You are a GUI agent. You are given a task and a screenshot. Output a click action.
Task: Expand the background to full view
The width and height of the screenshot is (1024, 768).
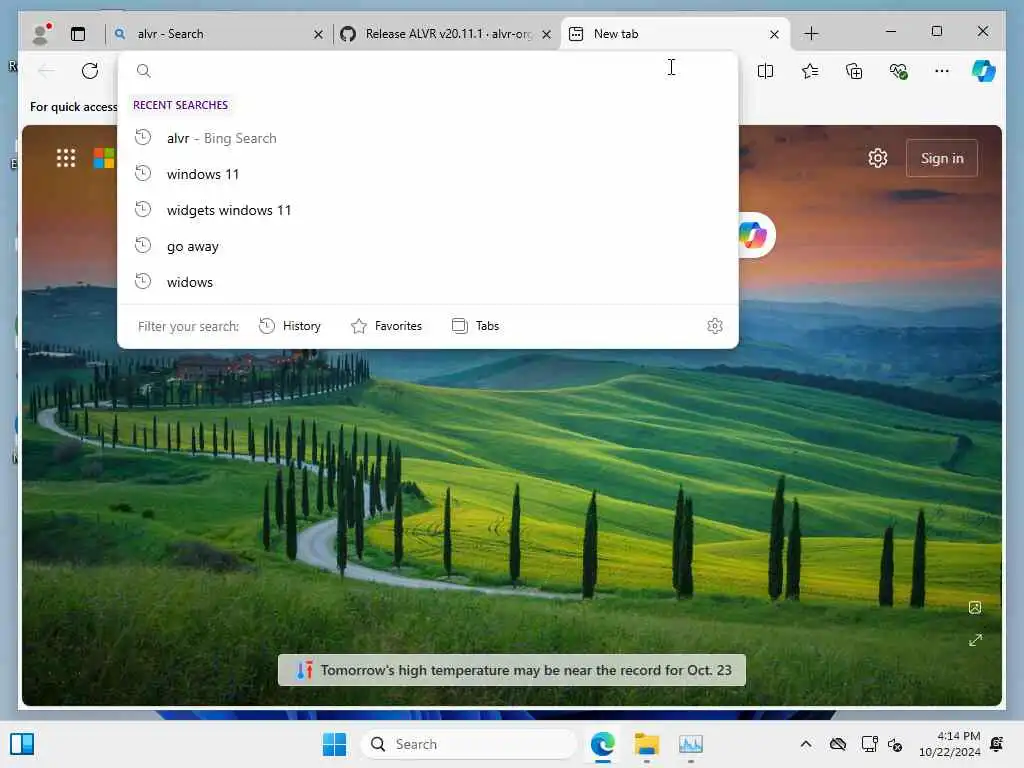[975, 641]
